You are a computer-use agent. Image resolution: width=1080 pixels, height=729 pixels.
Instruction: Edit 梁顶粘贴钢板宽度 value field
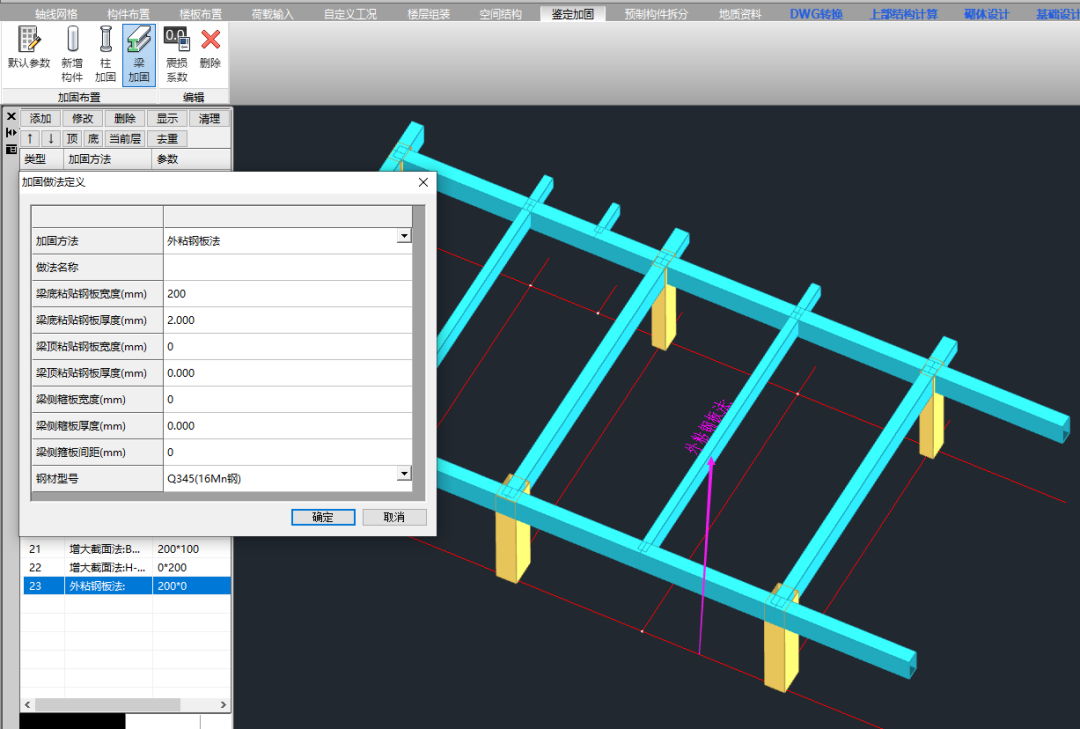287,347
